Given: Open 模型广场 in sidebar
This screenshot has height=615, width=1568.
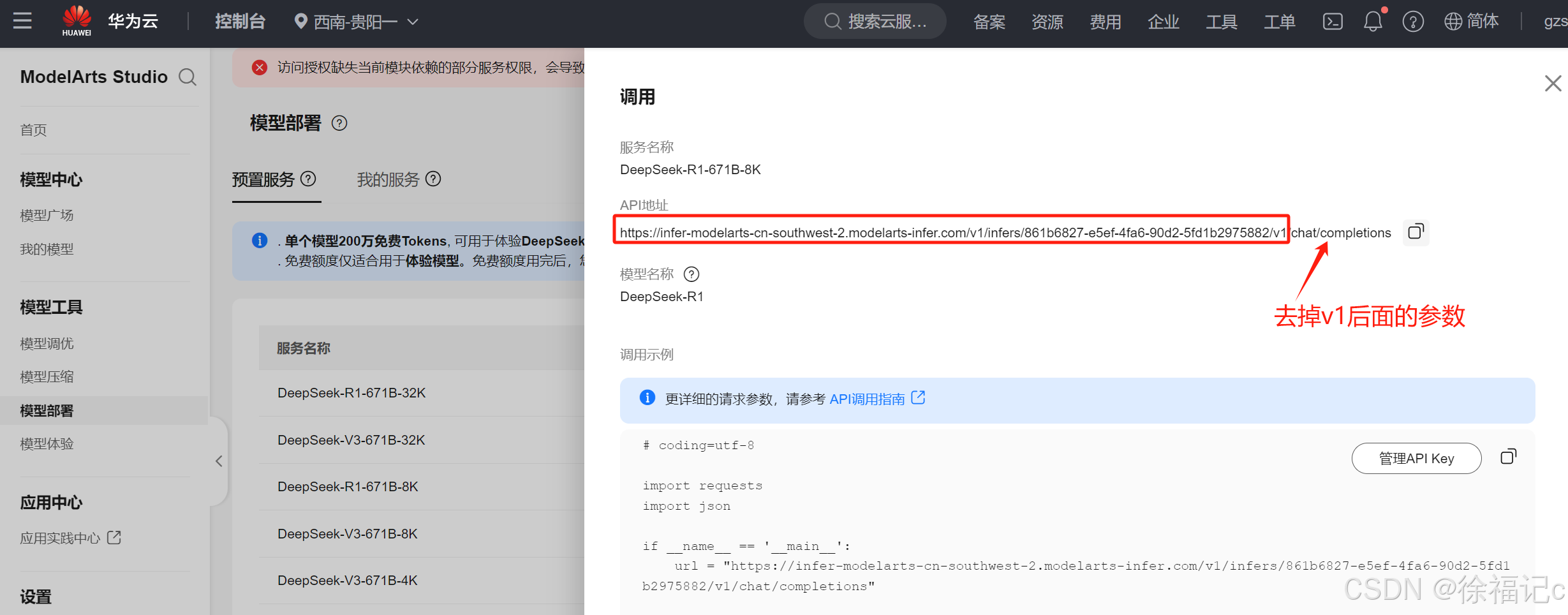Looking at the screenshot, I should point(47,216).
